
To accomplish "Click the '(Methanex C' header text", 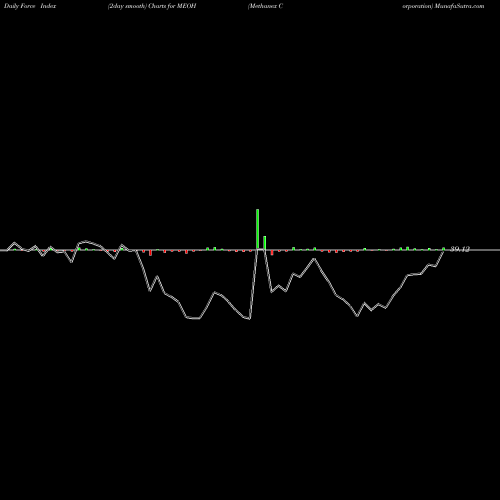I will pos(265,6).
